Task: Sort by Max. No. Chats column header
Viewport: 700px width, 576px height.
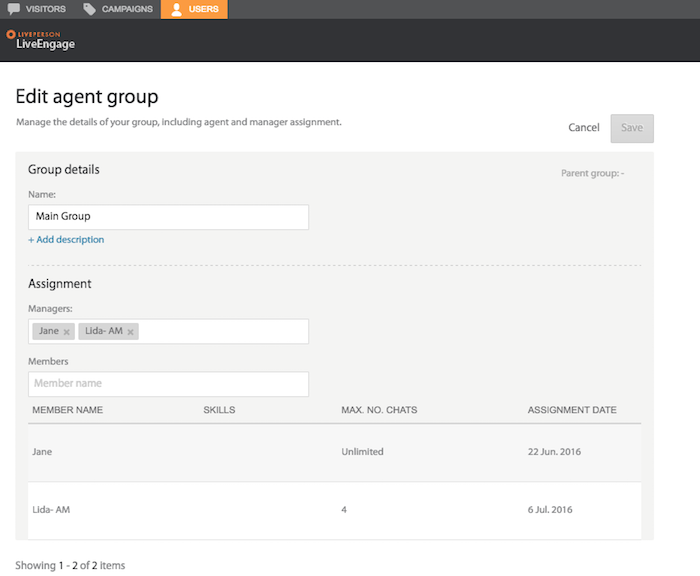Action: [379, 410]
